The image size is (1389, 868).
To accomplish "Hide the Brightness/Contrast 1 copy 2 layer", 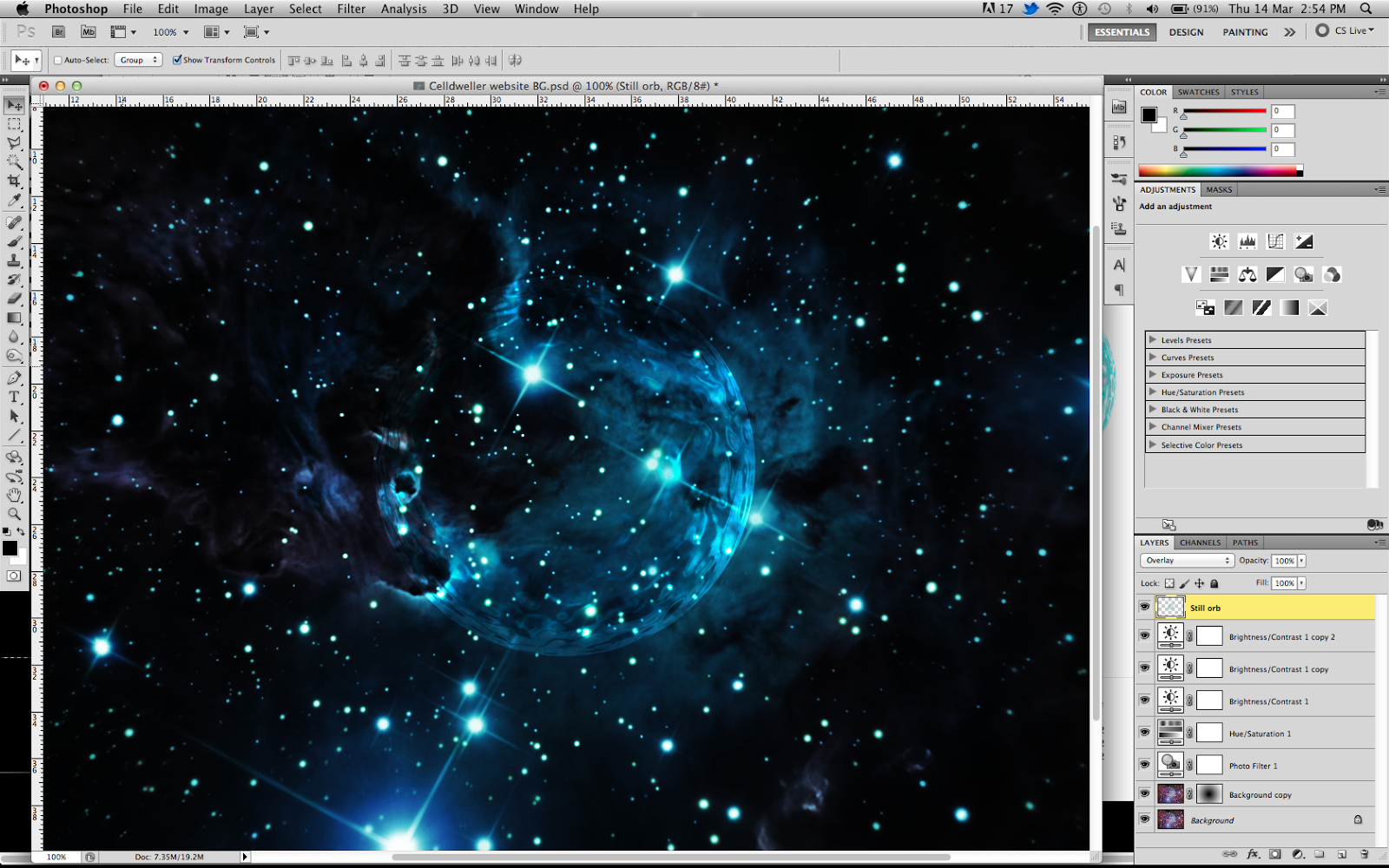I will (x=1144, y=635).
